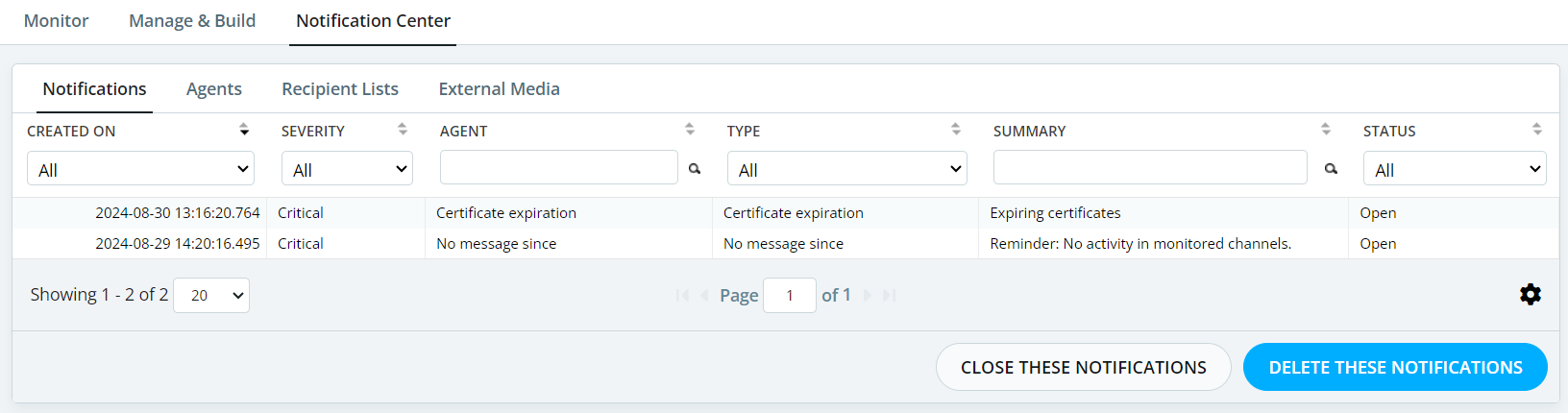This screenshot has width=1568, height=413.
Task: Sort by the AGENT column arrows
Action: (x=690, y=130)
